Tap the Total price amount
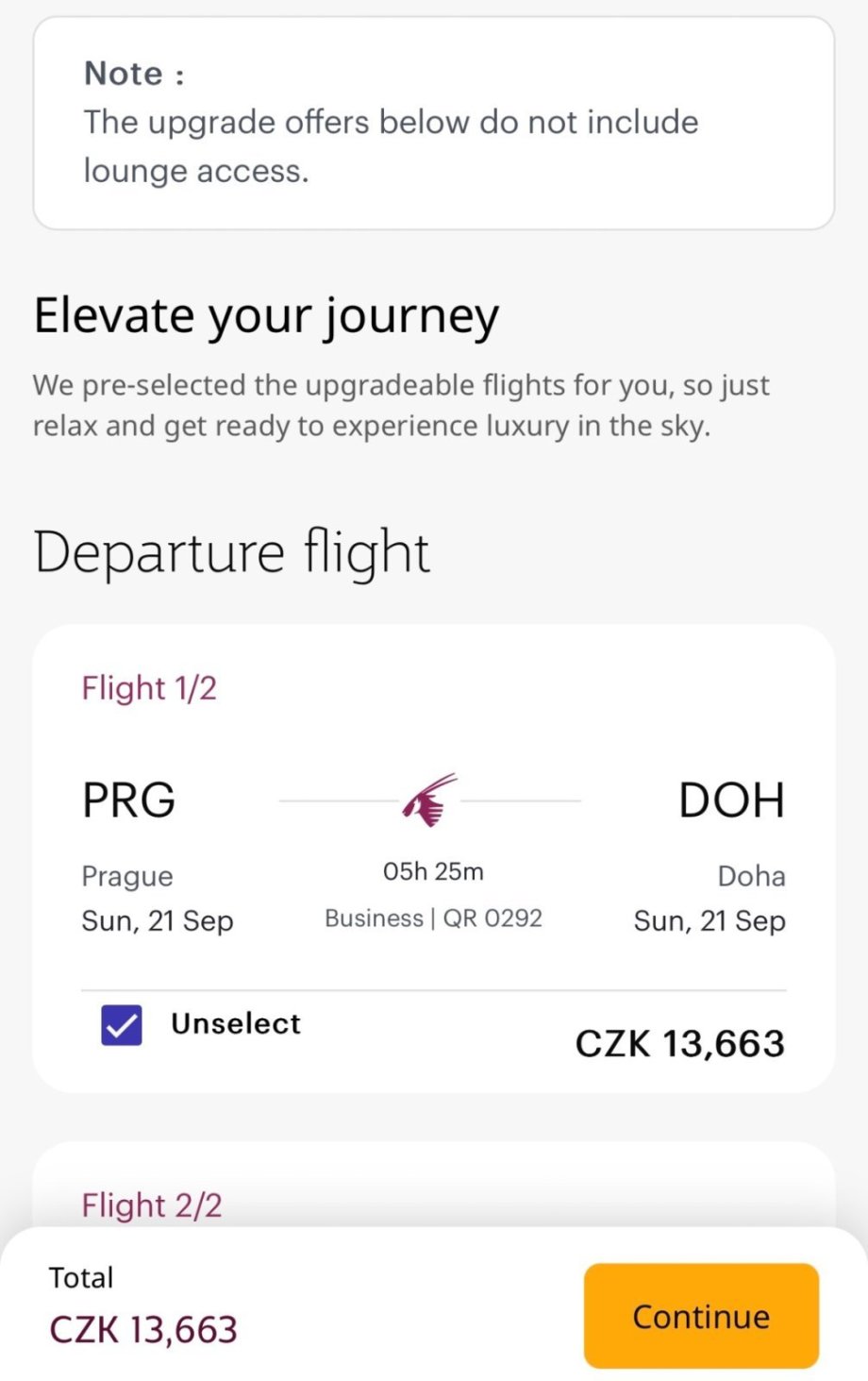The width and height of the screenshot is (868, 1381). pos(143,1330)
